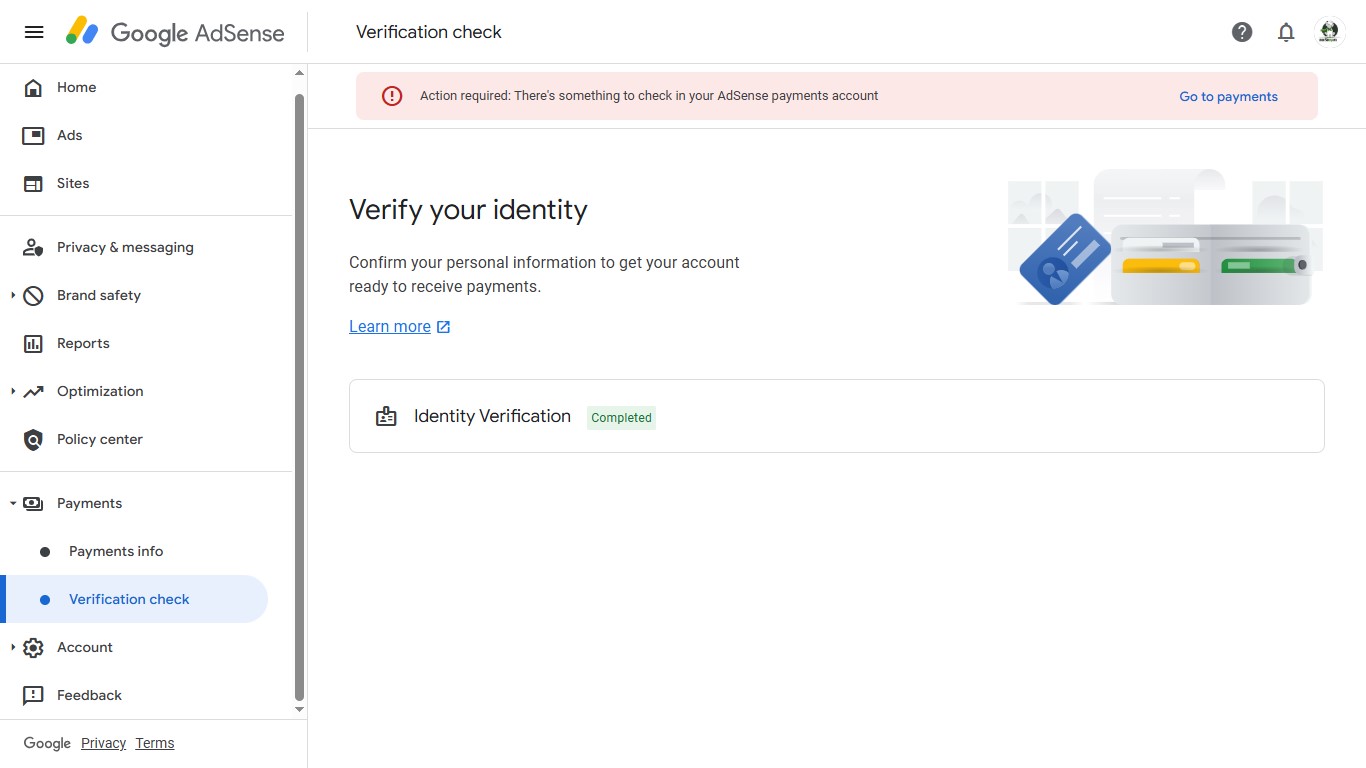Click the Google AdSense logo
This screenshot has height=768, width=1366.
[175, 32]
